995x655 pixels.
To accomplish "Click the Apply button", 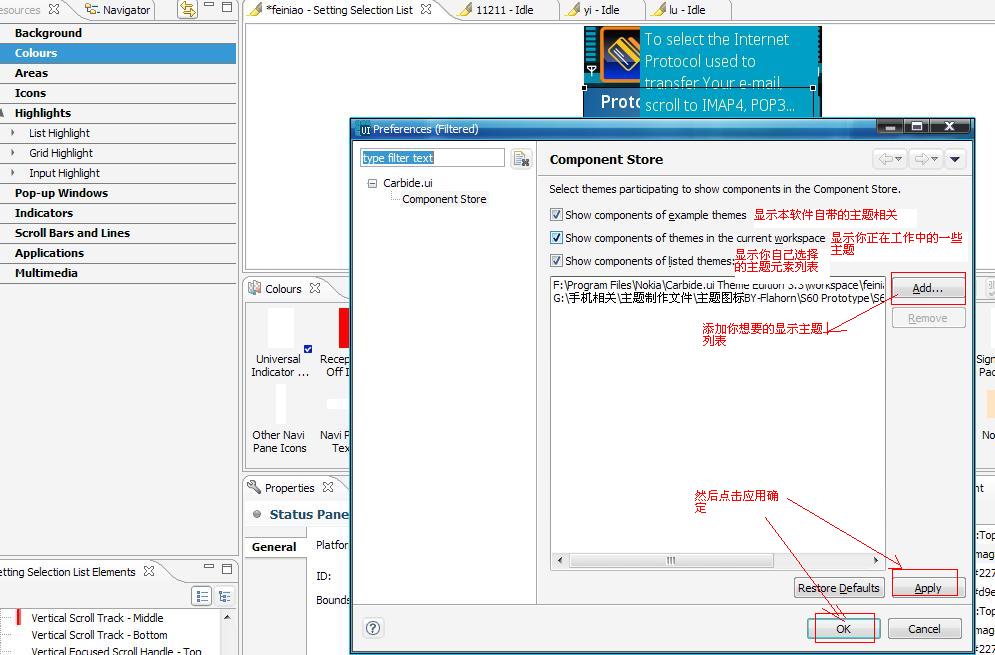I will coord(928,588).
